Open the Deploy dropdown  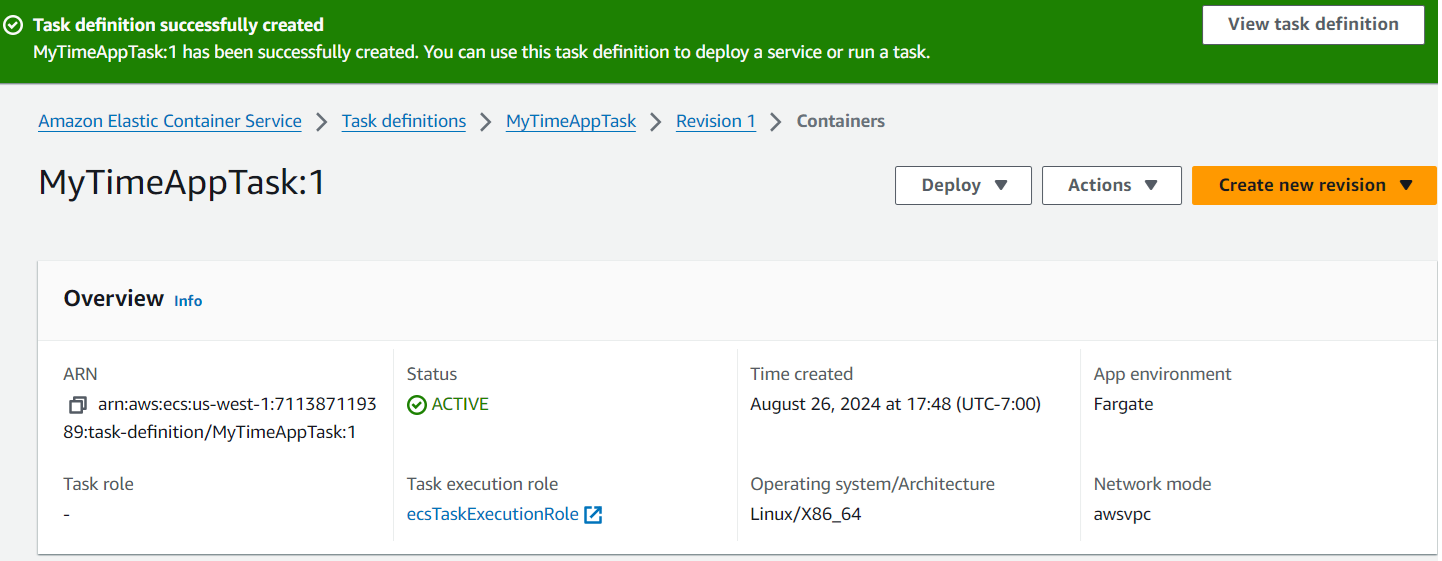point(963,185)
